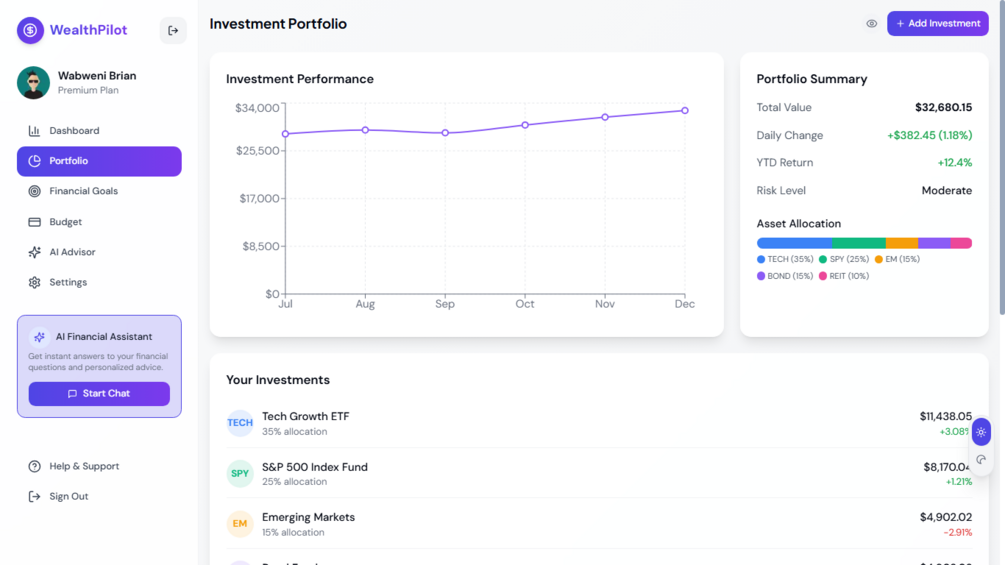Select the Portfolio menu item
Viewport: 1005px width, 565px height.
(x=99, y=161)
